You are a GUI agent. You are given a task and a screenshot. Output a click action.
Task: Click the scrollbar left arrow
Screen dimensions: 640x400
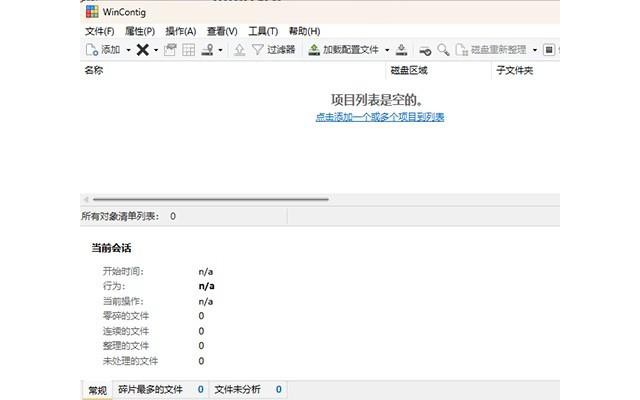[86, 199]
